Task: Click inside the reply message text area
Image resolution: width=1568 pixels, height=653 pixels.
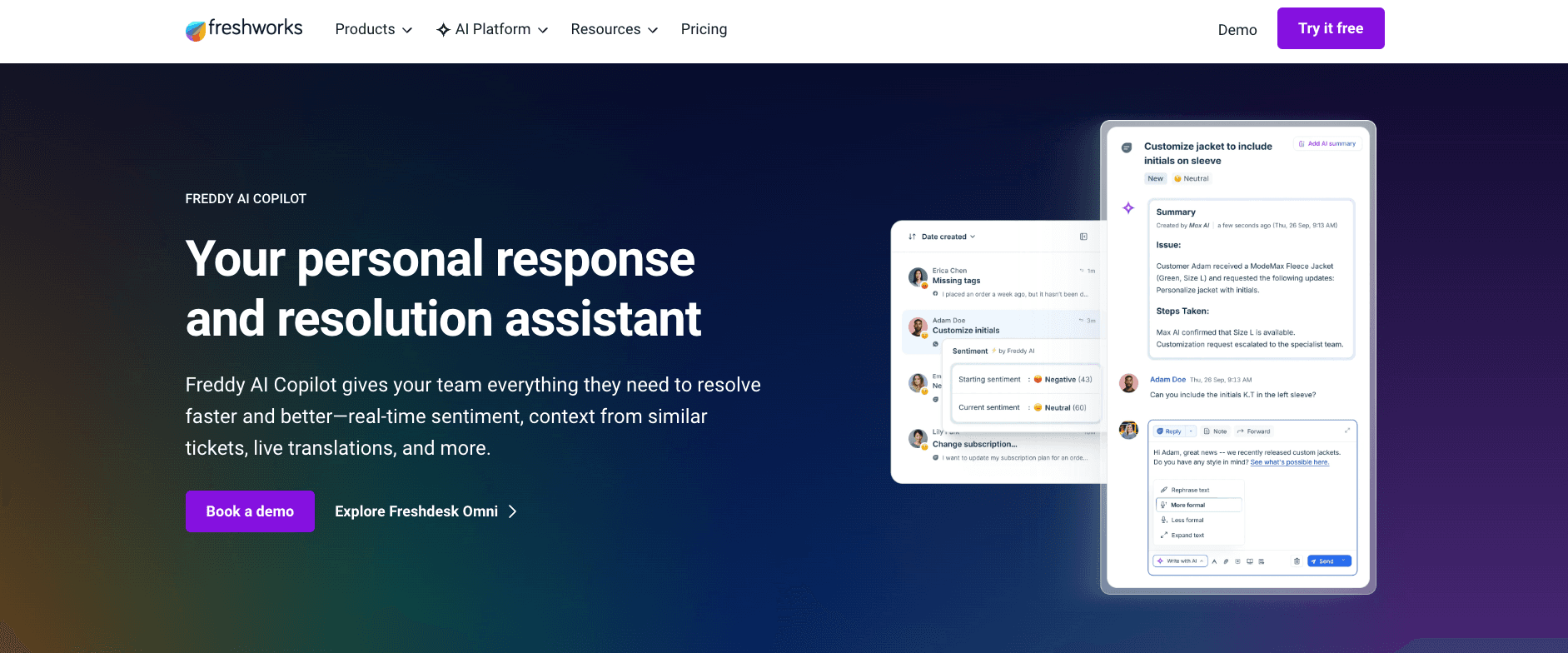Action: point(1252,457)
